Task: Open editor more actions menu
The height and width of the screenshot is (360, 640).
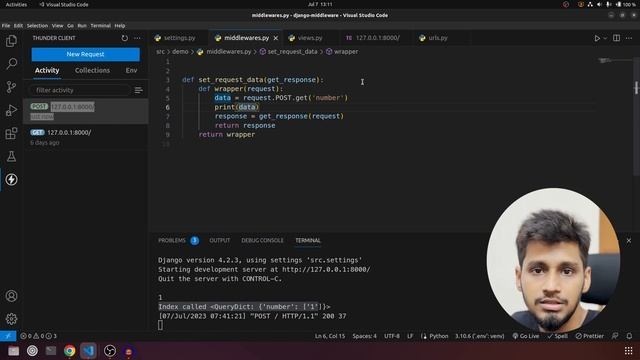Action: point(629,38)
